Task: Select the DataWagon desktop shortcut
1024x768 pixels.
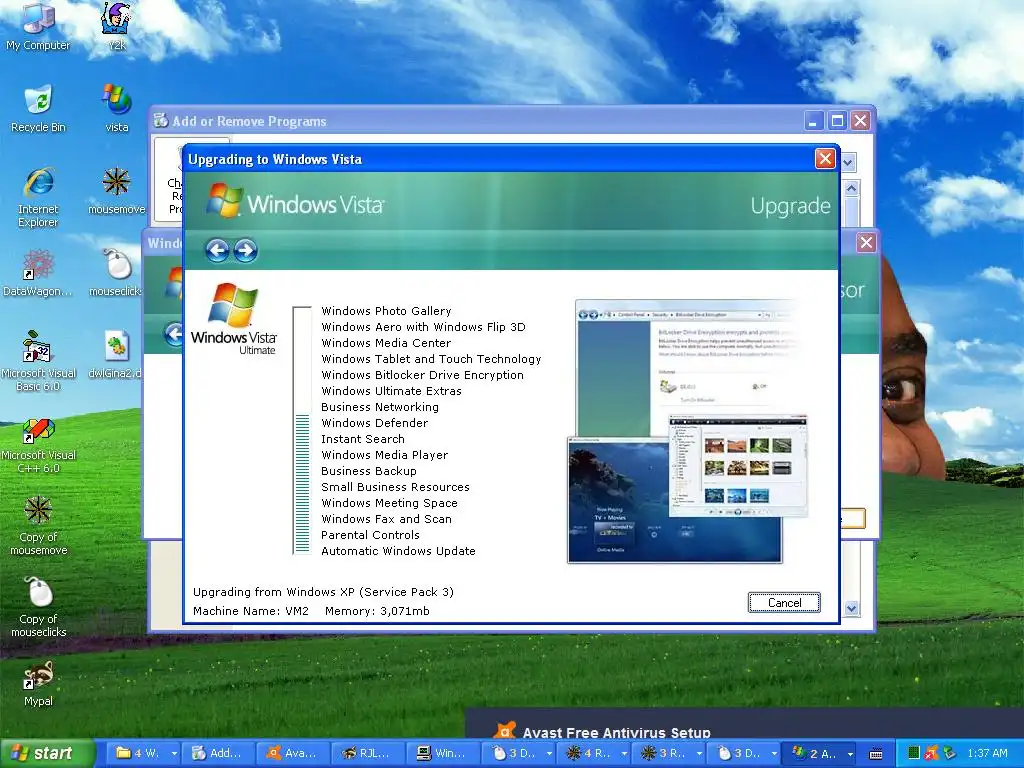Action: [x=38, y=273]
